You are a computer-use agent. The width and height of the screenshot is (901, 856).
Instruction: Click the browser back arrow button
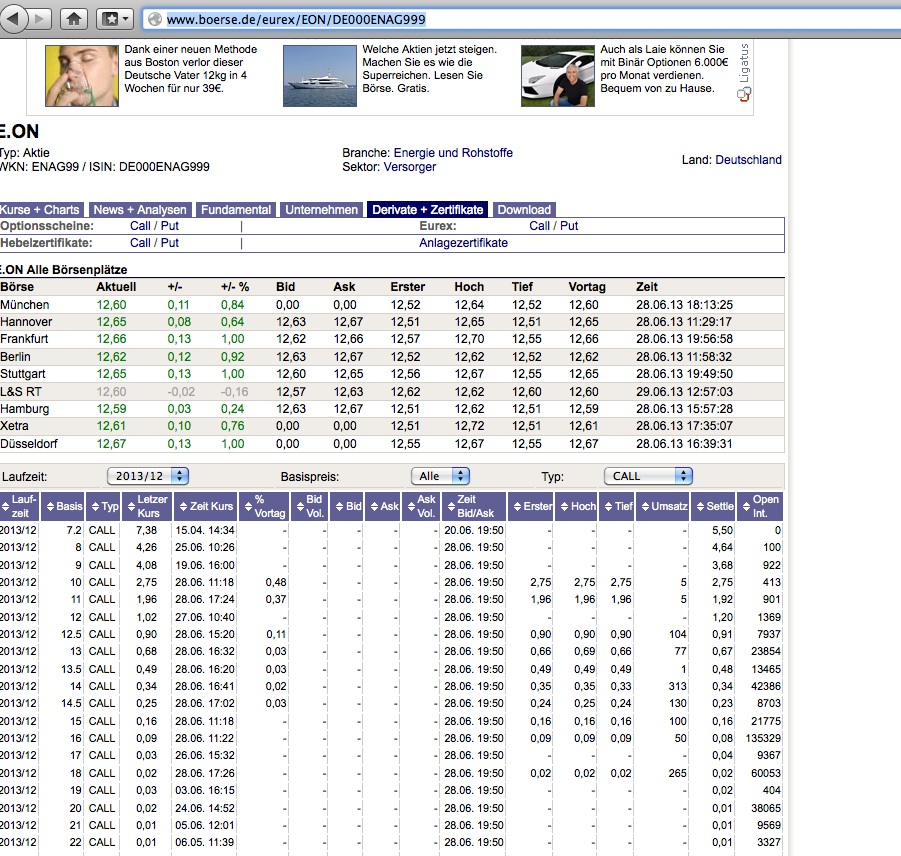[13, 18]
